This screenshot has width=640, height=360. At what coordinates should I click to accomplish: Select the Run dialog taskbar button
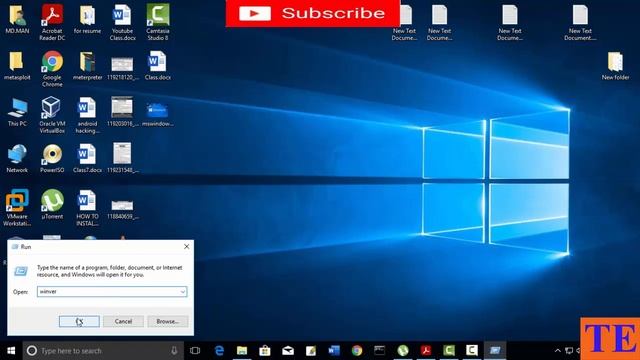(495, 351)
